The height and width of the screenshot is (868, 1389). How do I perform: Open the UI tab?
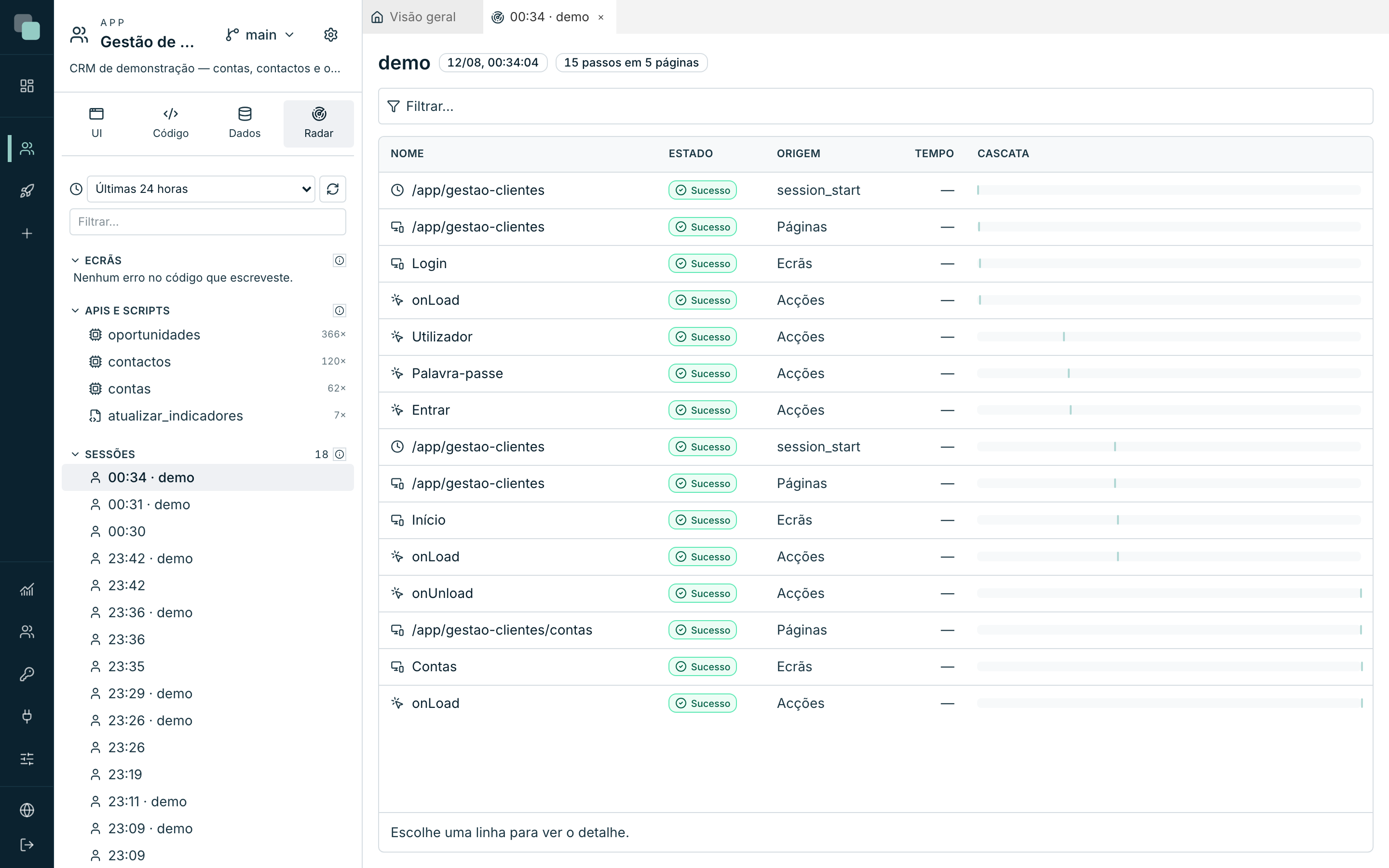click(96, 123)
